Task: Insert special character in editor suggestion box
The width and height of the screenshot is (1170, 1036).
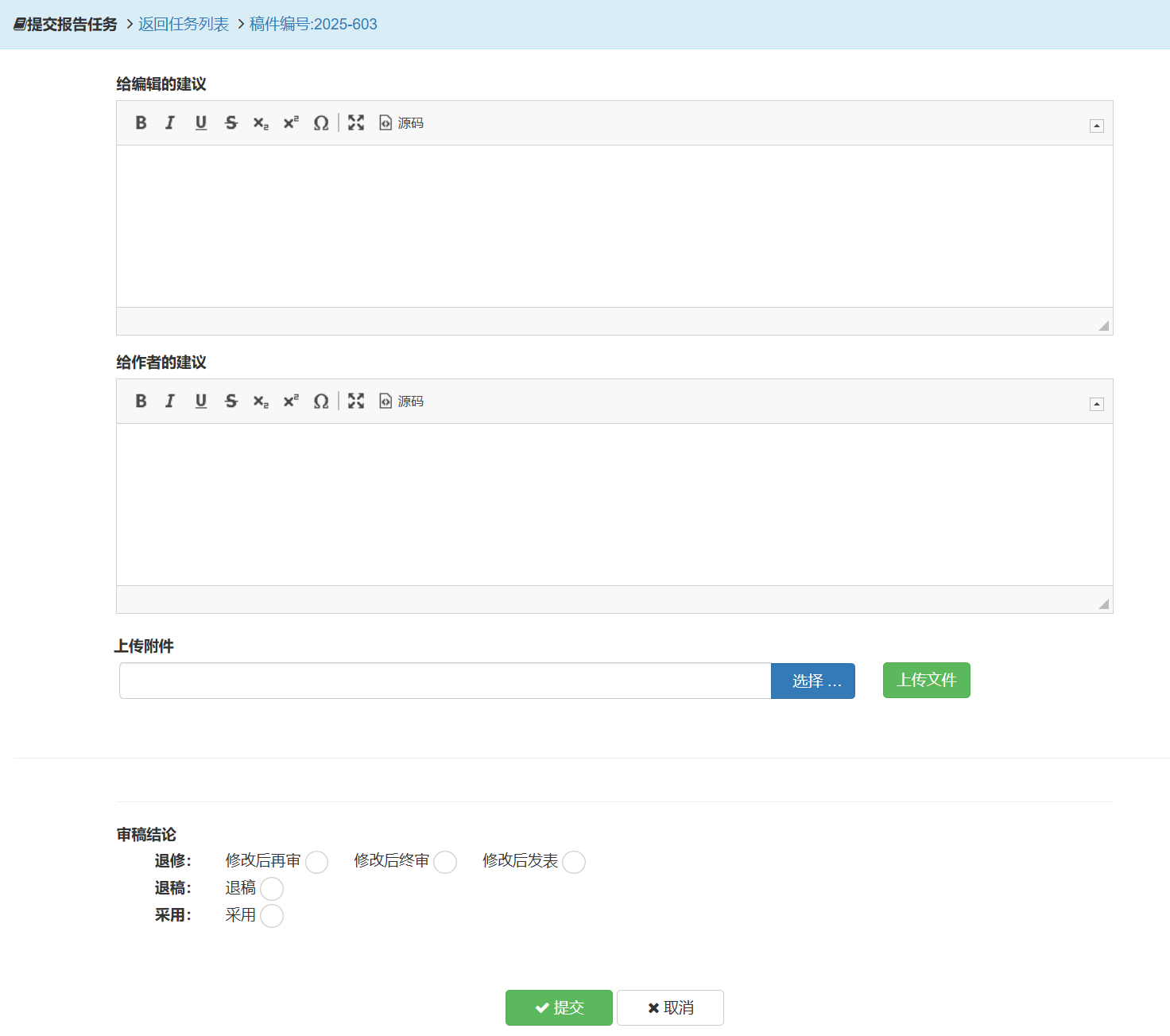Action: 320,122
